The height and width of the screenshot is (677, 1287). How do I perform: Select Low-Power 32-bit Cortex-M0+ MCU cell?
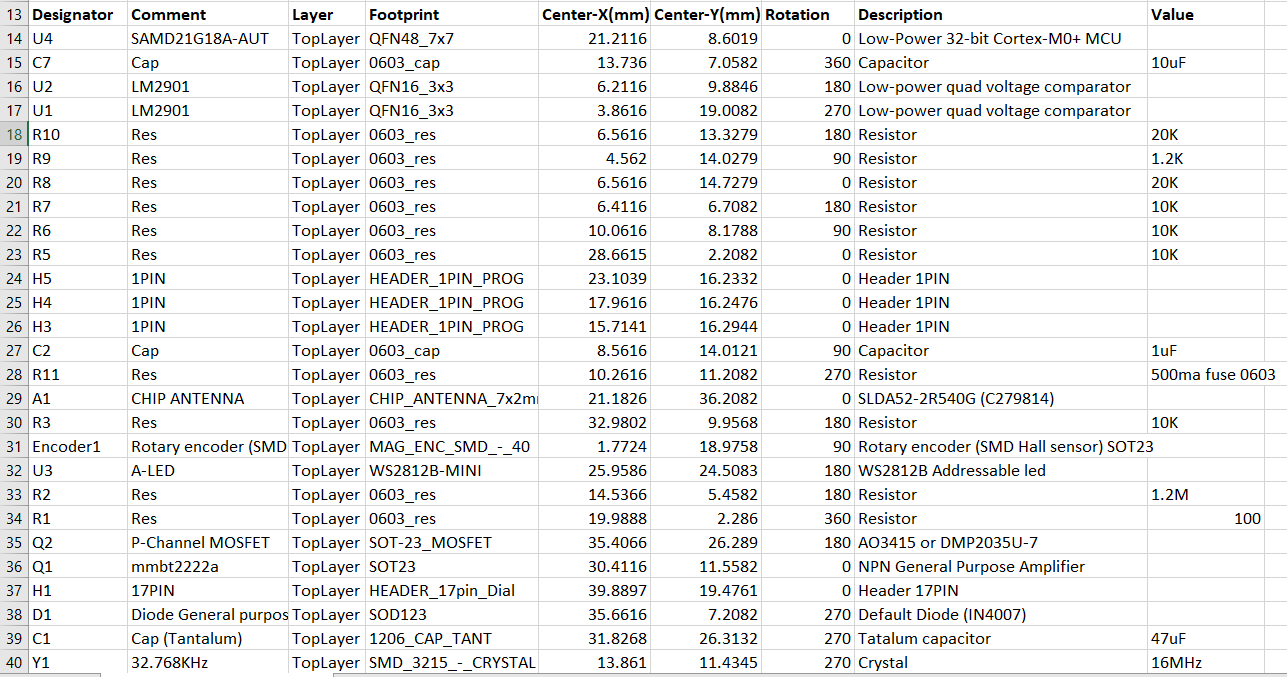pos(1002,39)
